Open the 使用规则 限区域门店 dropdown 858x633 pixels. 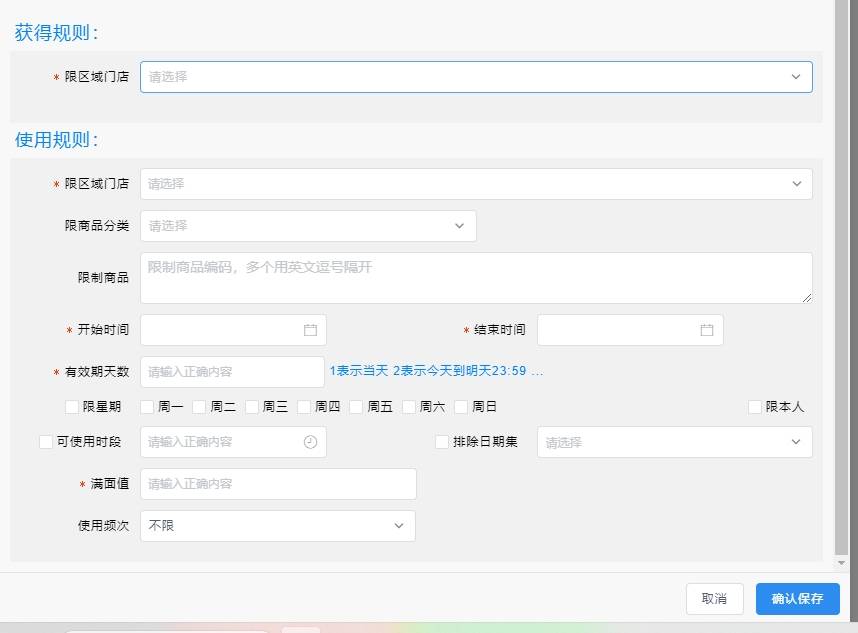click(x=476, y=184)
